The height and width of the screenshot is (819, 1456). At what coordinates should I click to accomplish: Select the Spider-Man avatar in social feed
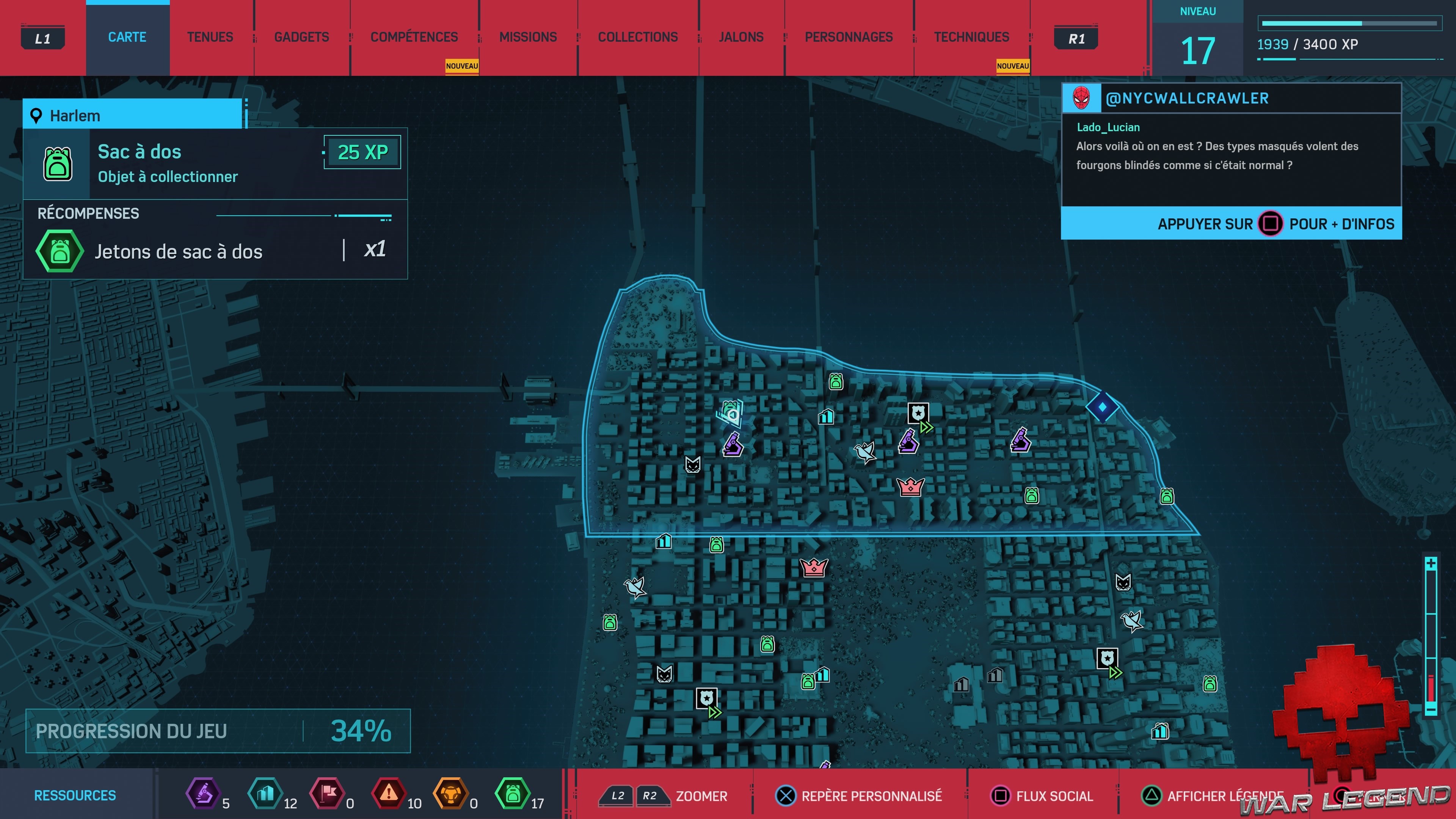coord(1081,98)
